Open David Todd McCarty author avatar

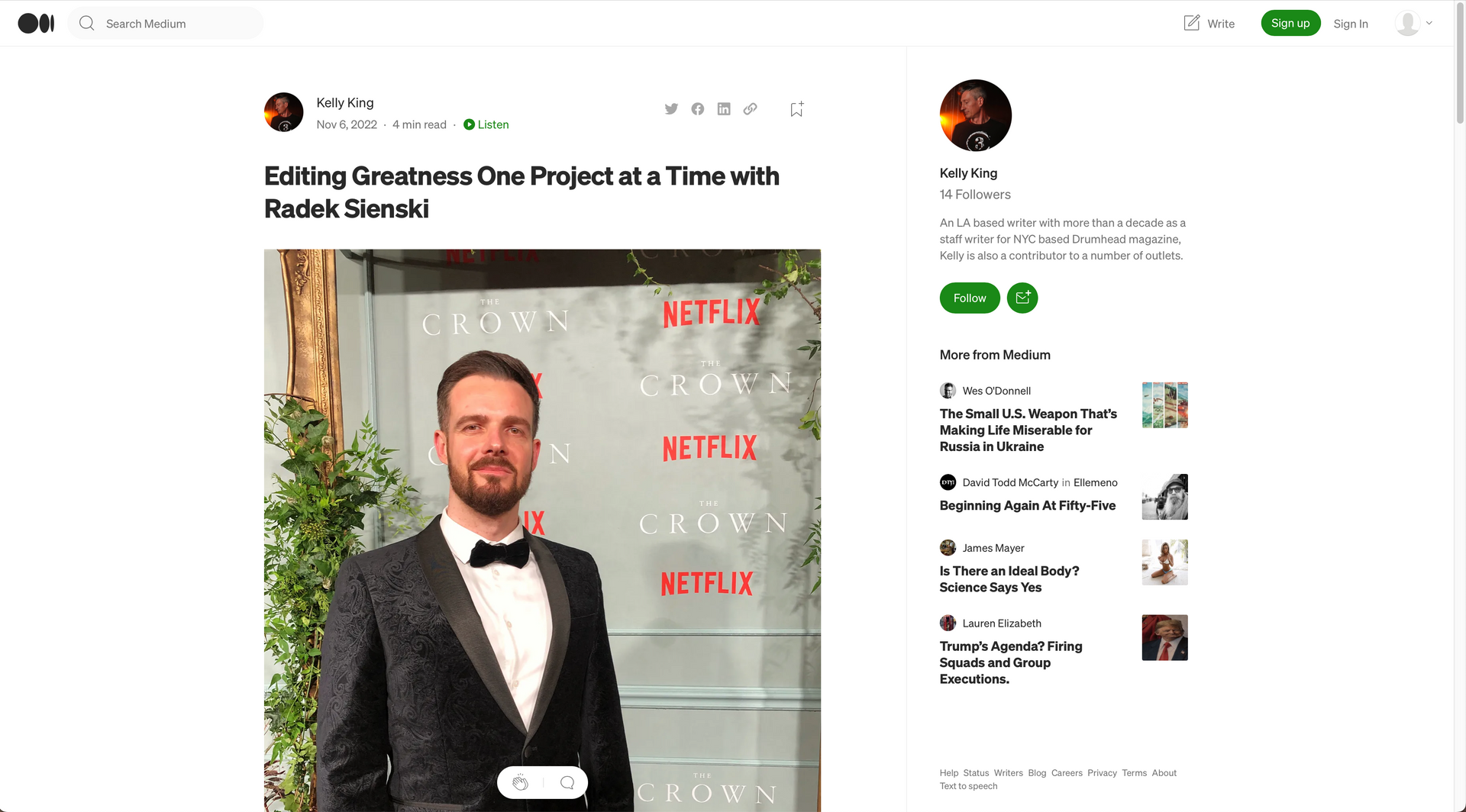(x=948, y=482)
